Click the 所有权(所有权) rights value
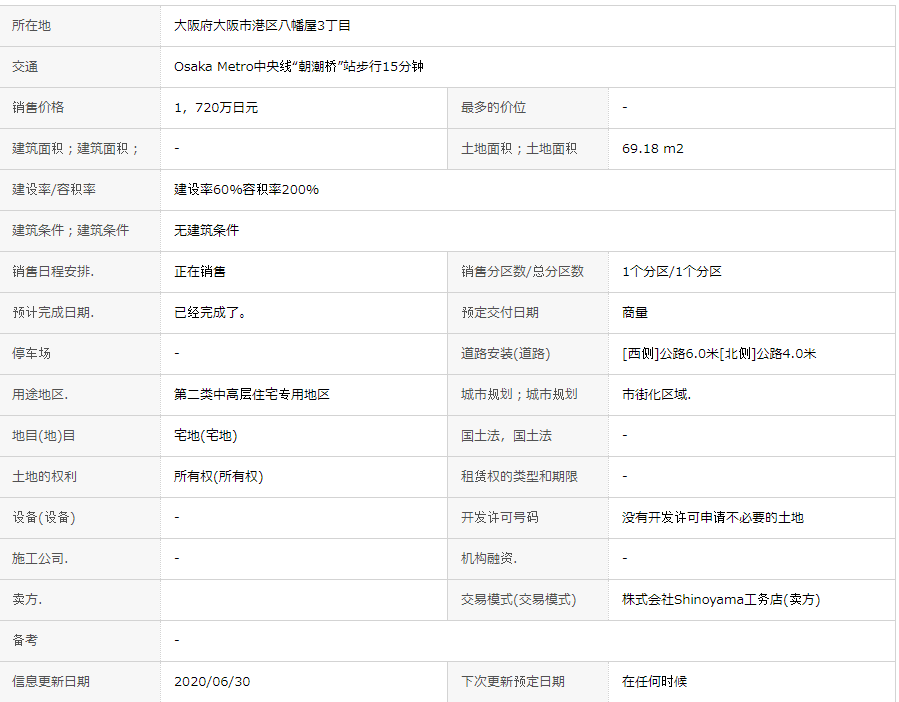The width and height of the screenshot is (899, 702). (x=218, y=477)
